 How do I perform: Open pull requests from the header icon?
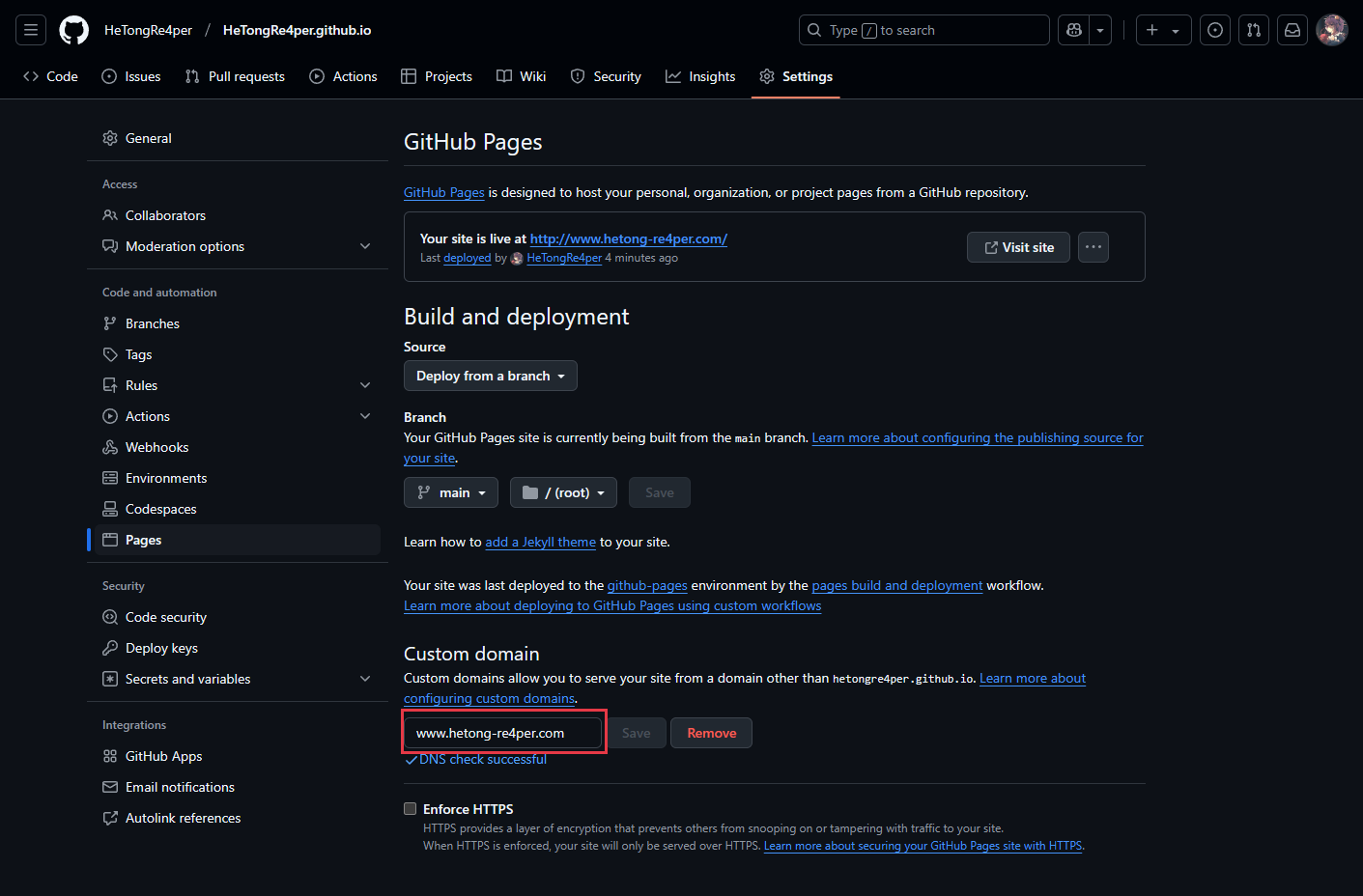pyautogui.click(x=1253, y=29)
